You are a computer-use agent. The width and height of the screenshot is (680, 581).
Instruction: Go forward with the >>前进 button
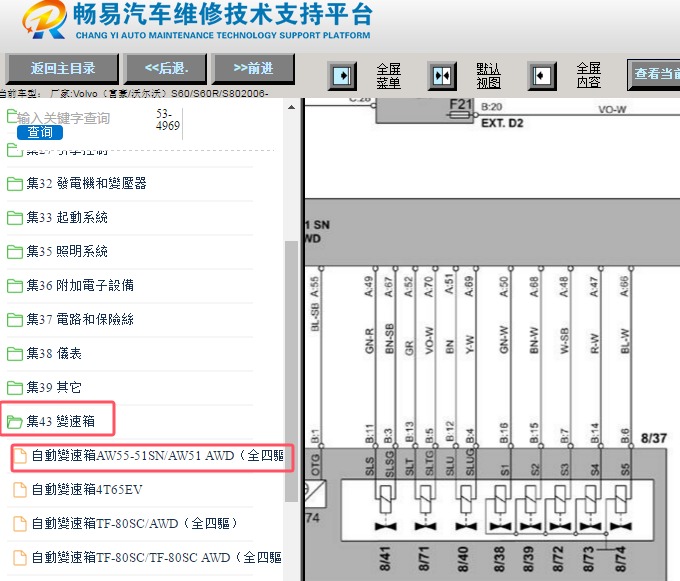tap(253, 69)
